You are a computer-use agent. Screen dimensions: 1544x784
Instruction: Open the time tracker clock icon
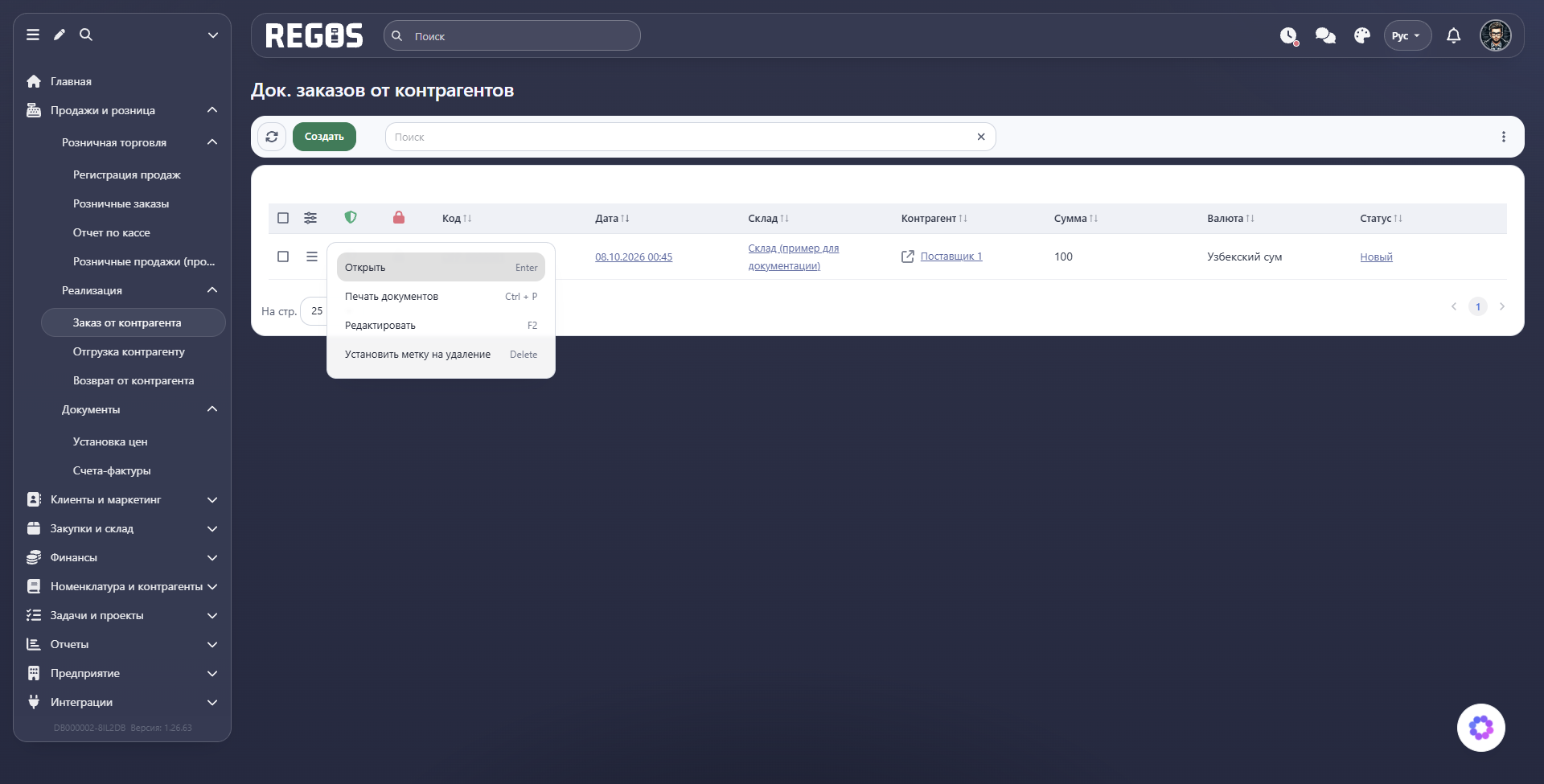point(1289,36)
